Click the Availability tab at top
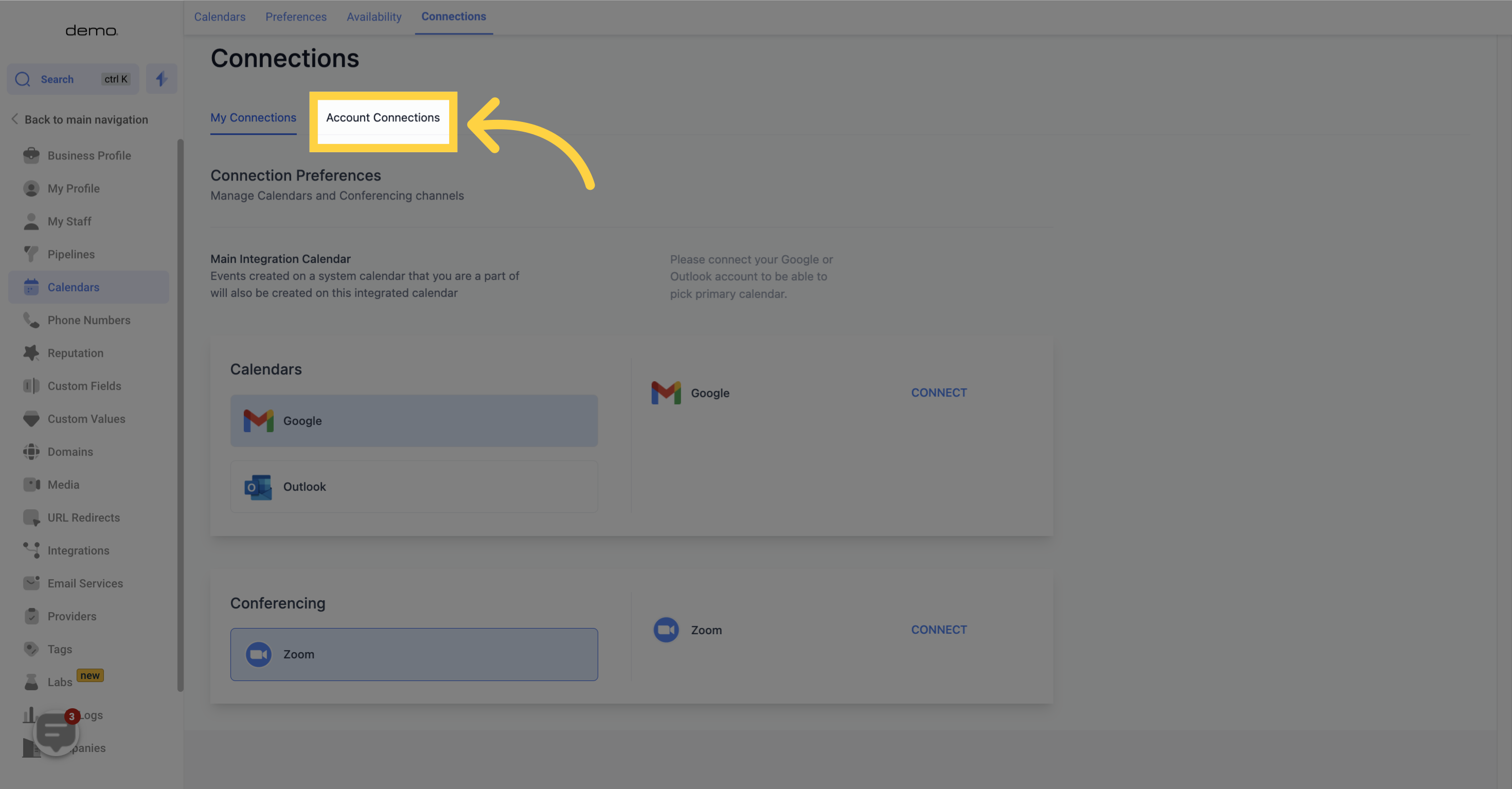The width and height of the screenshot is (1512, 789). [x=374, y=16]
